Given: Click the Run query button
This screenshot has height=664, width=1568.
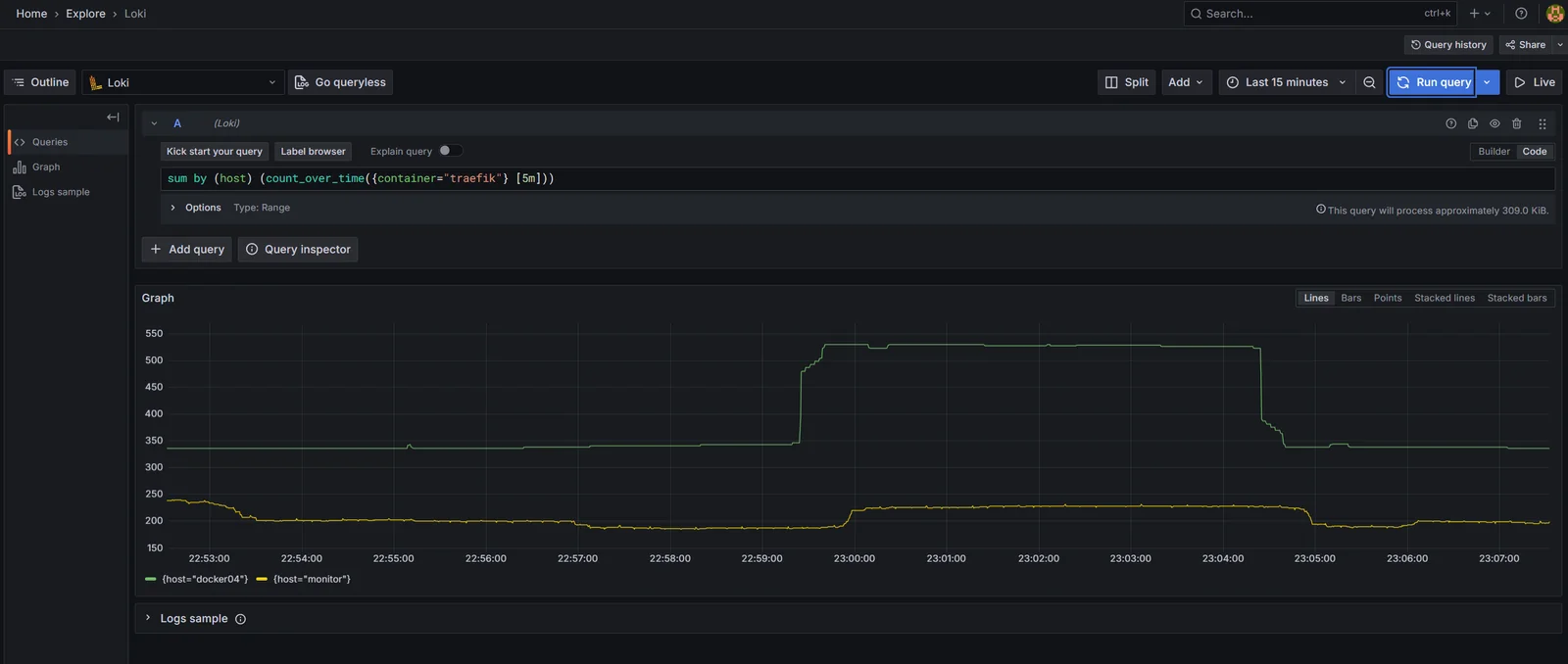Looking at the screenshot, I should click(x=1432, y=82).
